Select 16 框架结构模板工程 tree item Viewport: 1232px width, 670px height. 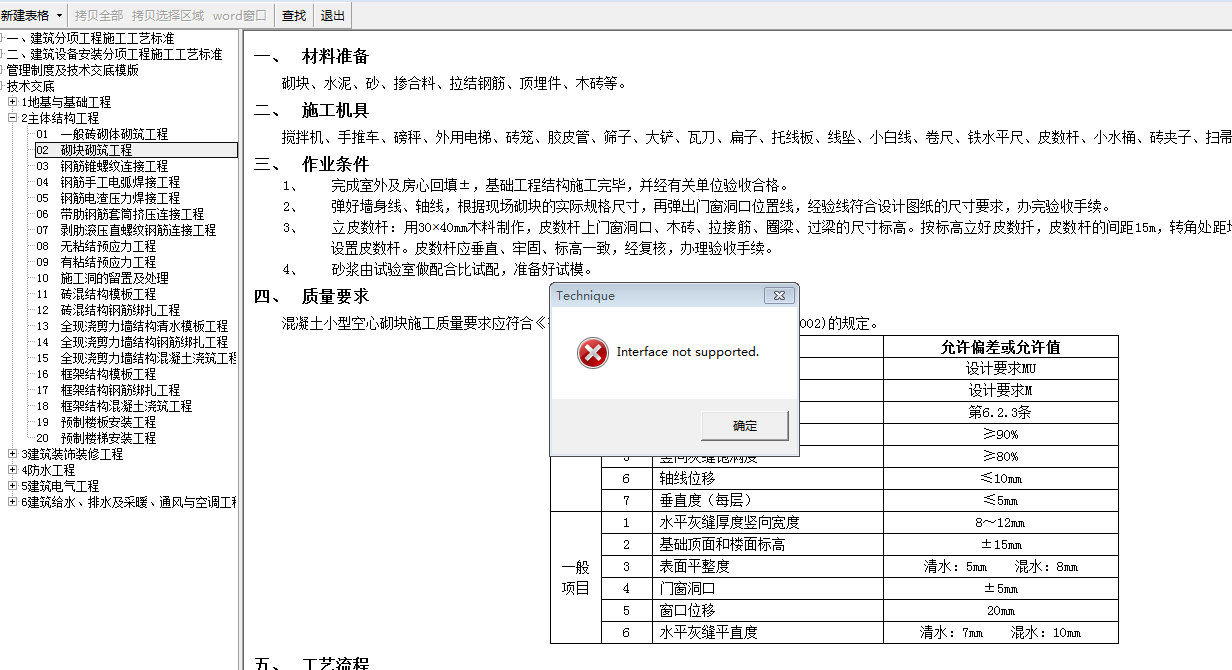pos(108,374)
